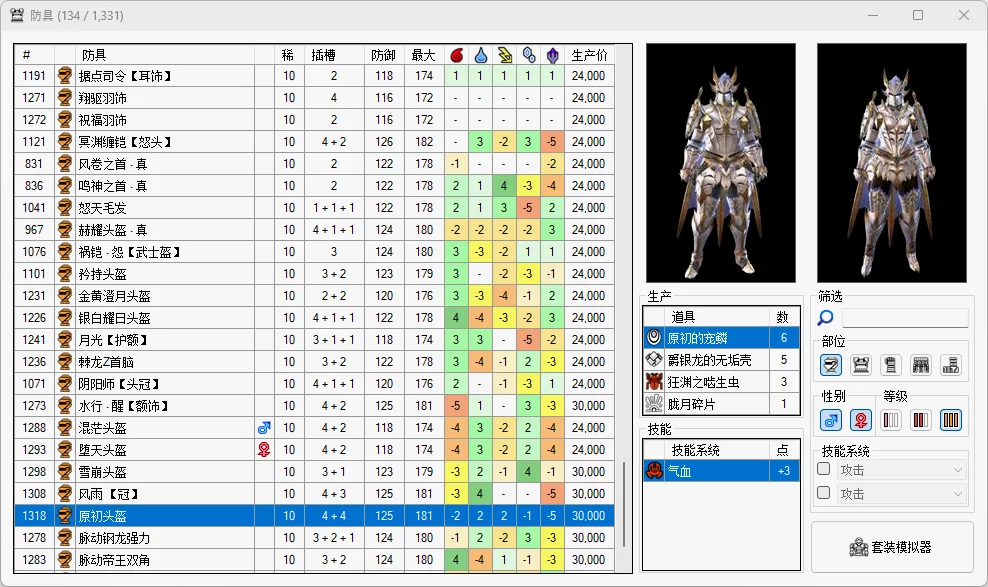Toggle the chest armor part filter

tap(861, 365)
